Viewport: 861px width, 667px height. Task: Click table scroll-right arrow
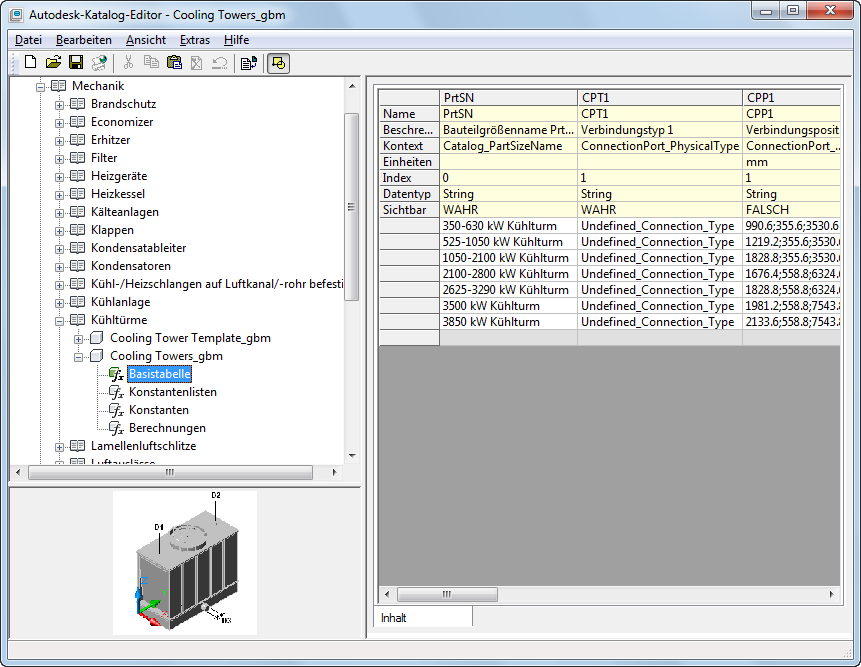click(x=831, y=594)
